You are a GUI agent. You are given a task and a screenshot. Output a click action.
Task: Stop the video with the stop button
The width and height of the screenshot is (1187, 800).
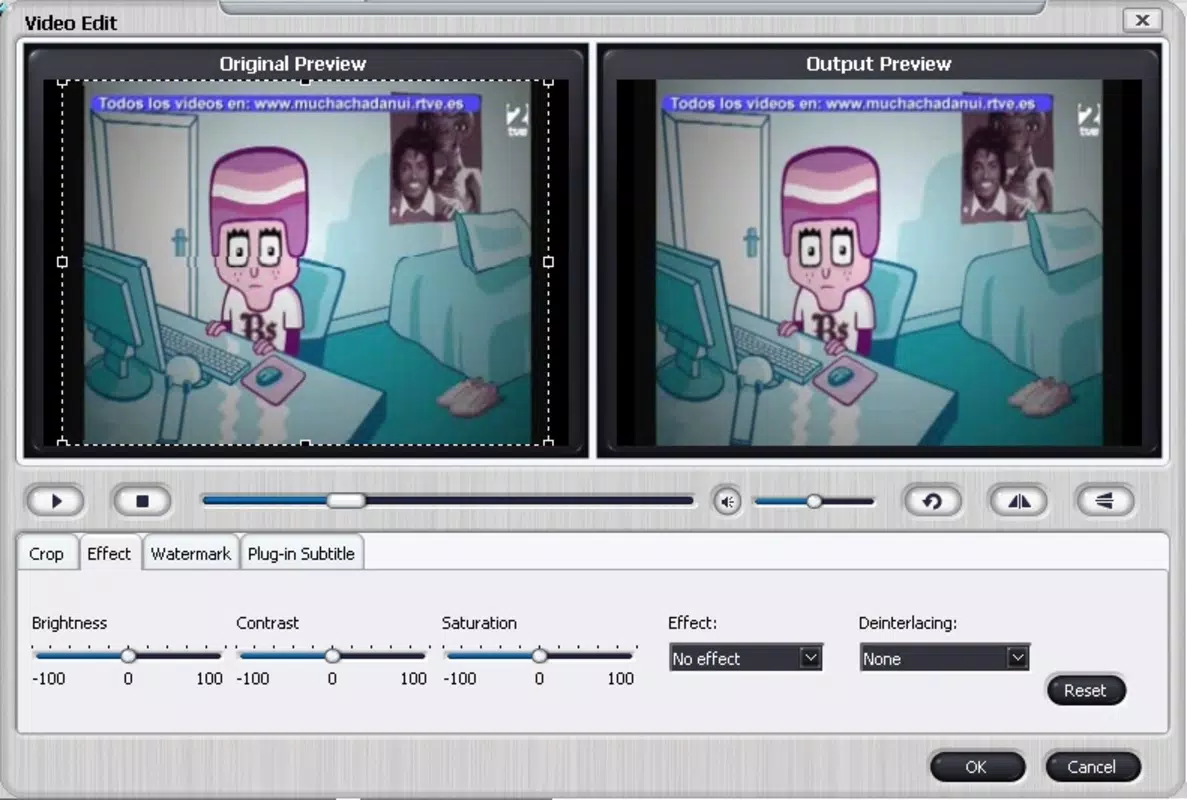click(x=142, y=501)
